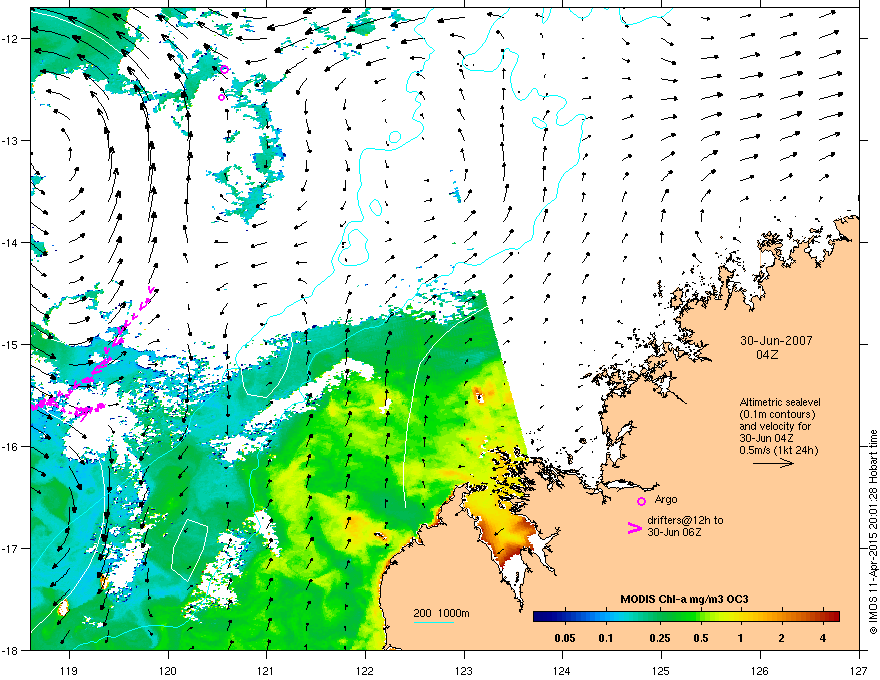Click the '30-Jun 06Z' drifter legend text

point(674,532)
